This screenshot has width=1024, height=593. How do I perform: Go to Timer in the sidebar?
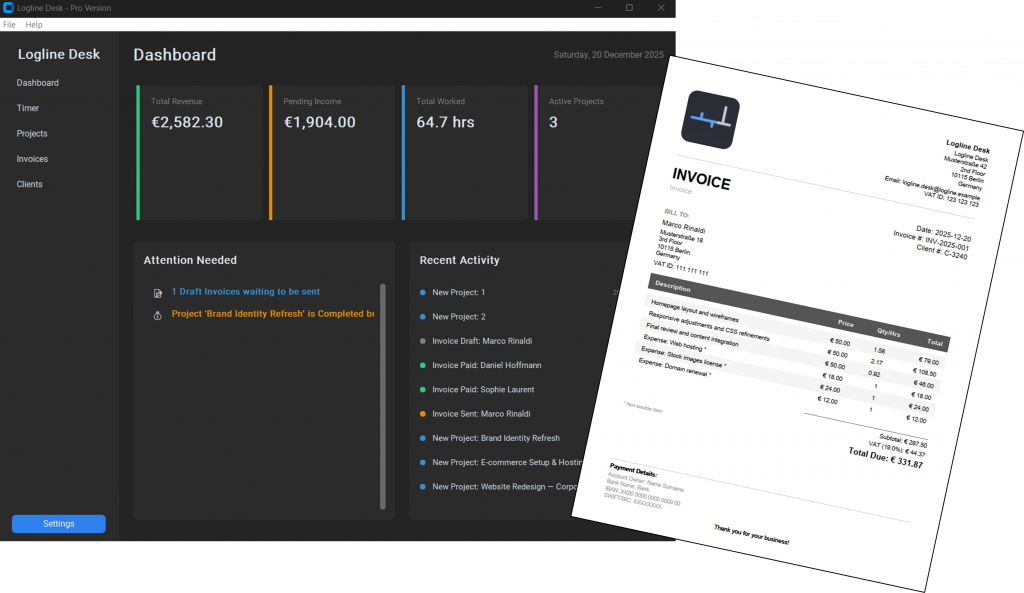point(28,108)
